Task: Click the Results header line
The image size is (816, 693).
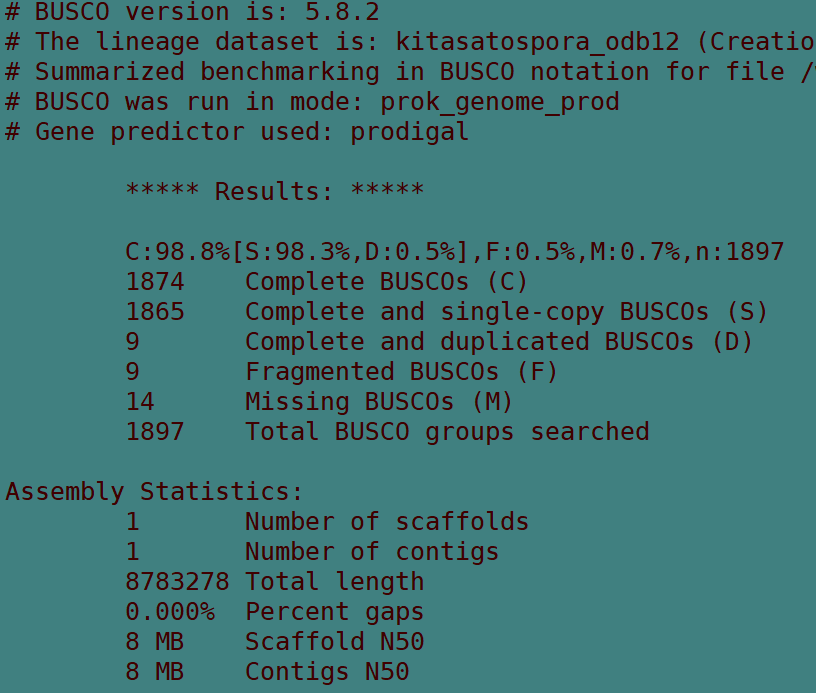Action: [x=274, y=192]
